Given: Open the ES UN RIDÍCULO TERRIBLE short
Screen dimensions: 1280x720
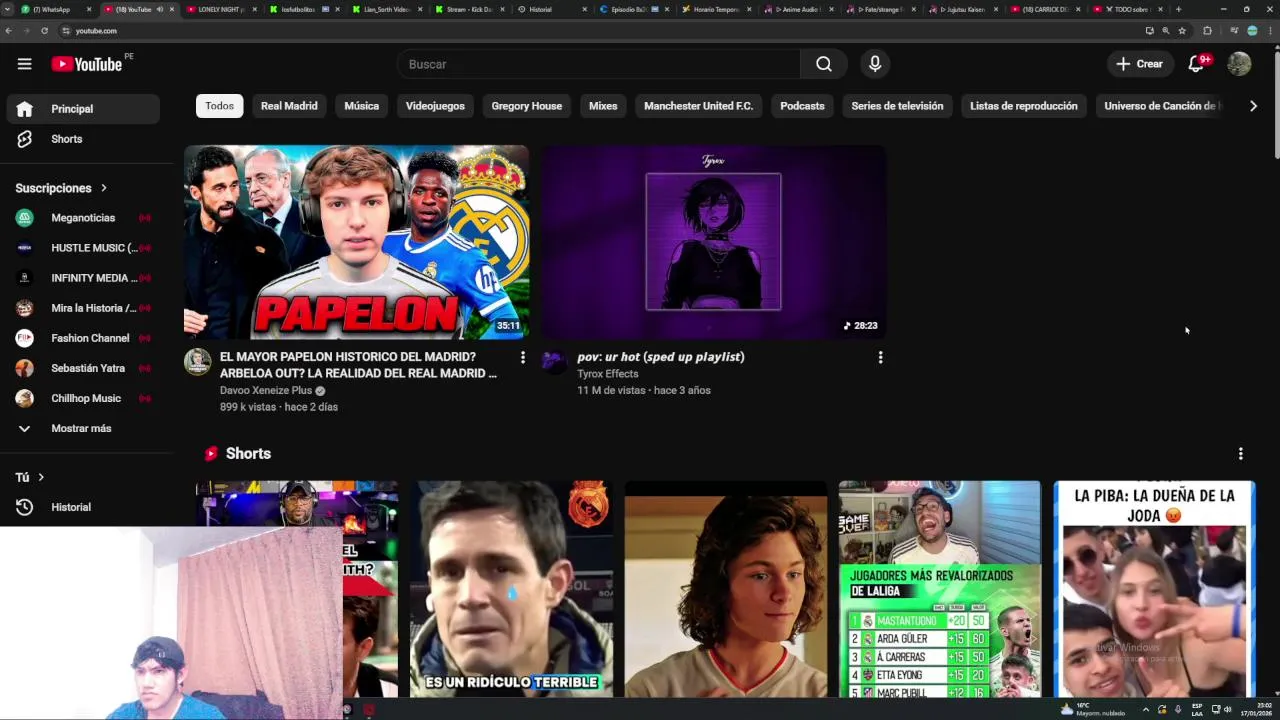Looking at the screenshot, I should (512, 588).
